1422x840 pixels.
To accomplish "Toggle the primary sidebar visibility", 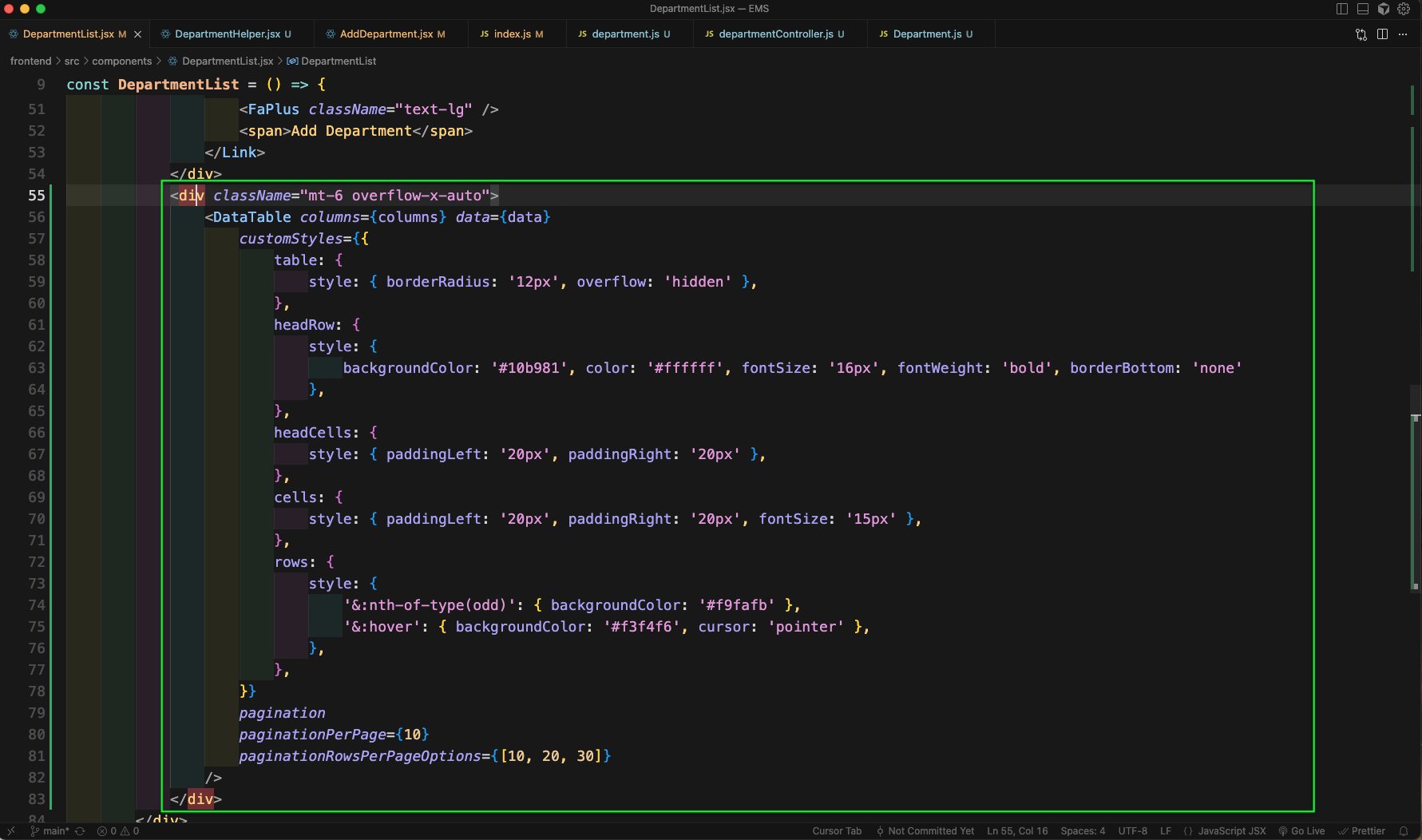I will tap(1342, 9).
